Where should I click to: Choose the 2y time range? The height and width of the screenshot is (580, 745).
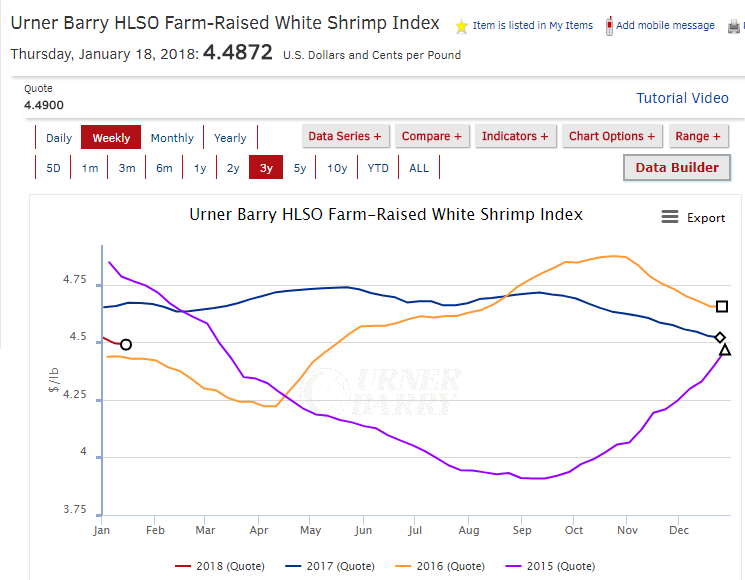point(233,168)
